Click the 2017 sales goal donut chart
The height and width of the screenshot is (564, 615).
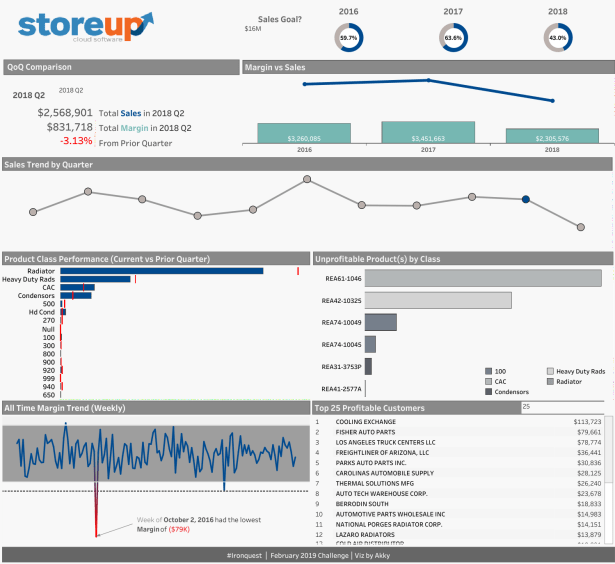tap(453, 37)
